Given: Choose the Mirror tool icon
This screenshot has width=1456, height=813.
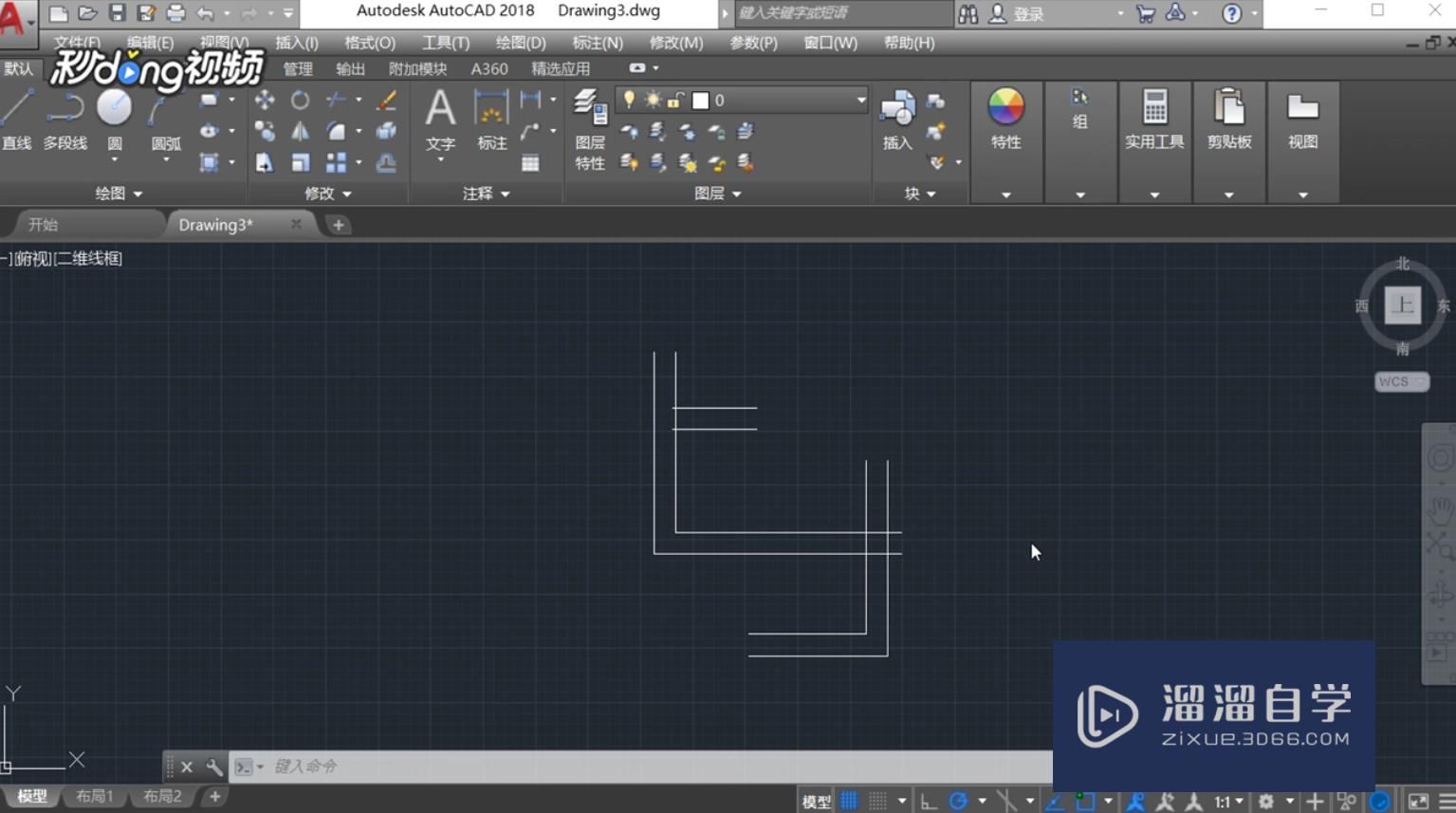Looking at the screenshot, I should pos(300,132).
